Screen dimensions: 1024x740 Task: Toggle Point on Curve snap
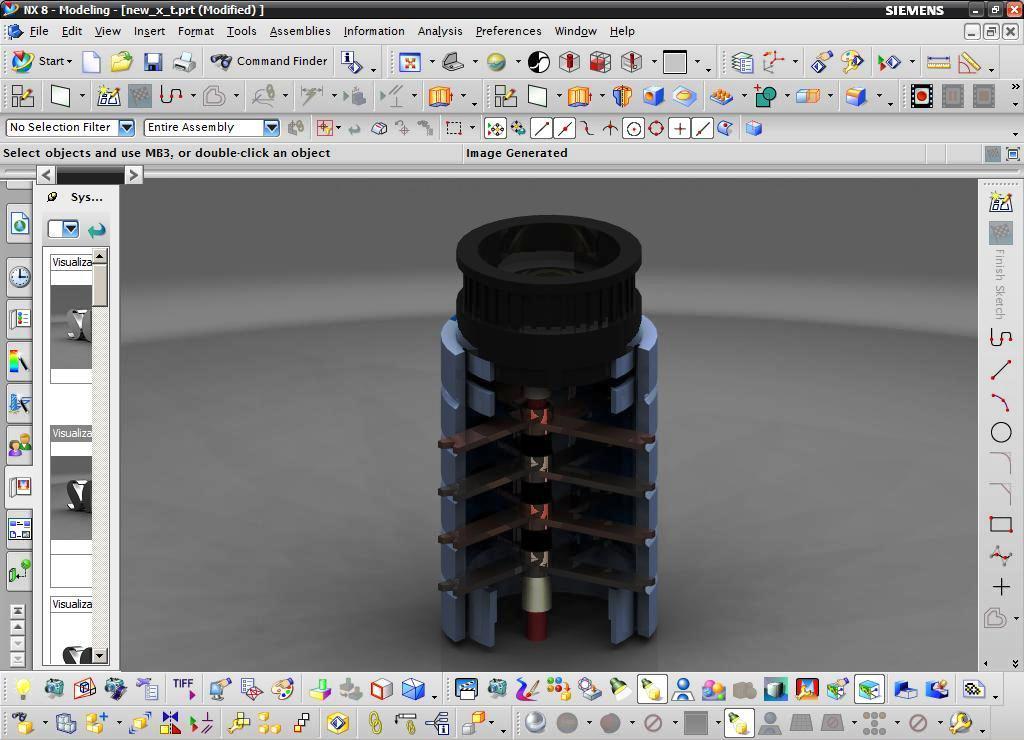pos(702,129)
